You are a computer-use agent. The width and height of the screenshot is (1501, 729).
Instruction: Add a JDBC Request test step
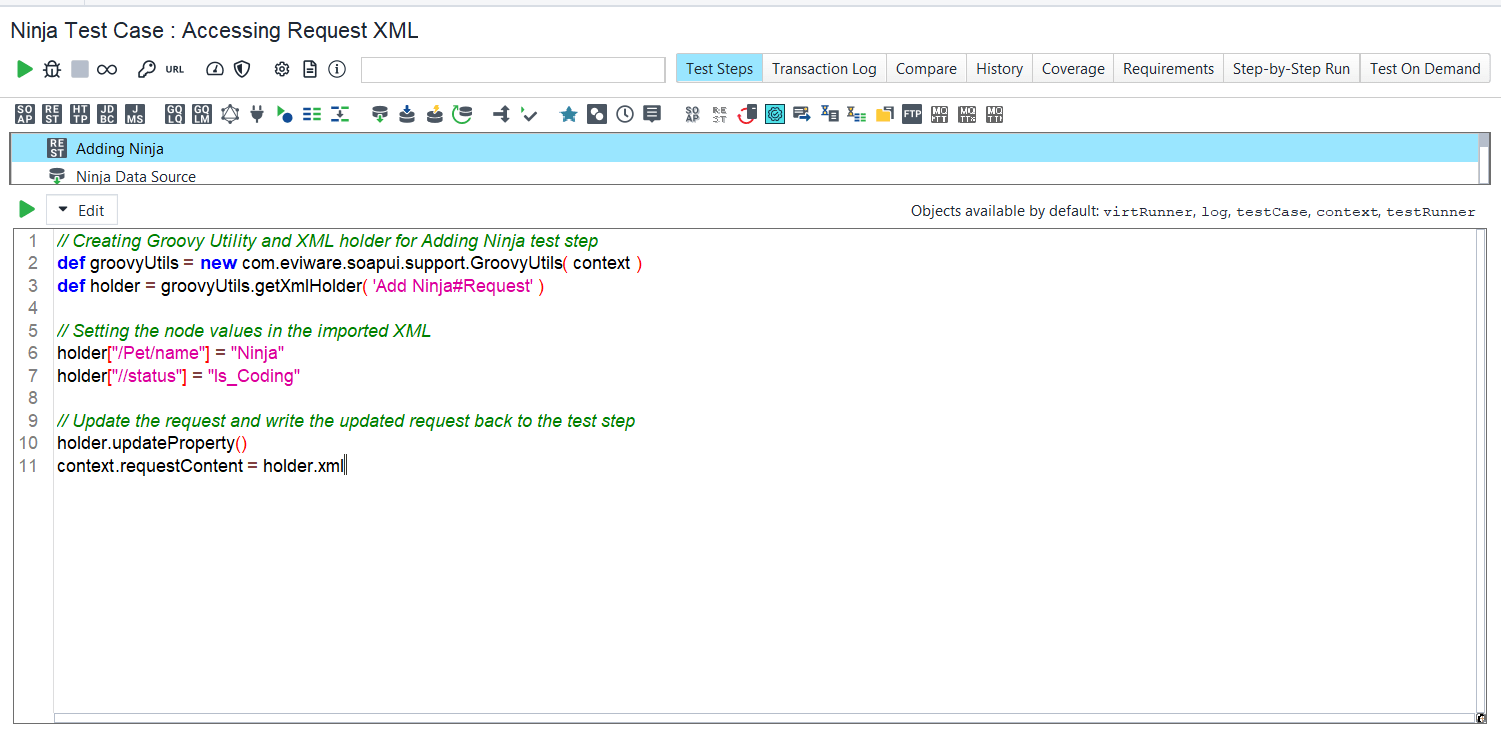coord(107,114)
